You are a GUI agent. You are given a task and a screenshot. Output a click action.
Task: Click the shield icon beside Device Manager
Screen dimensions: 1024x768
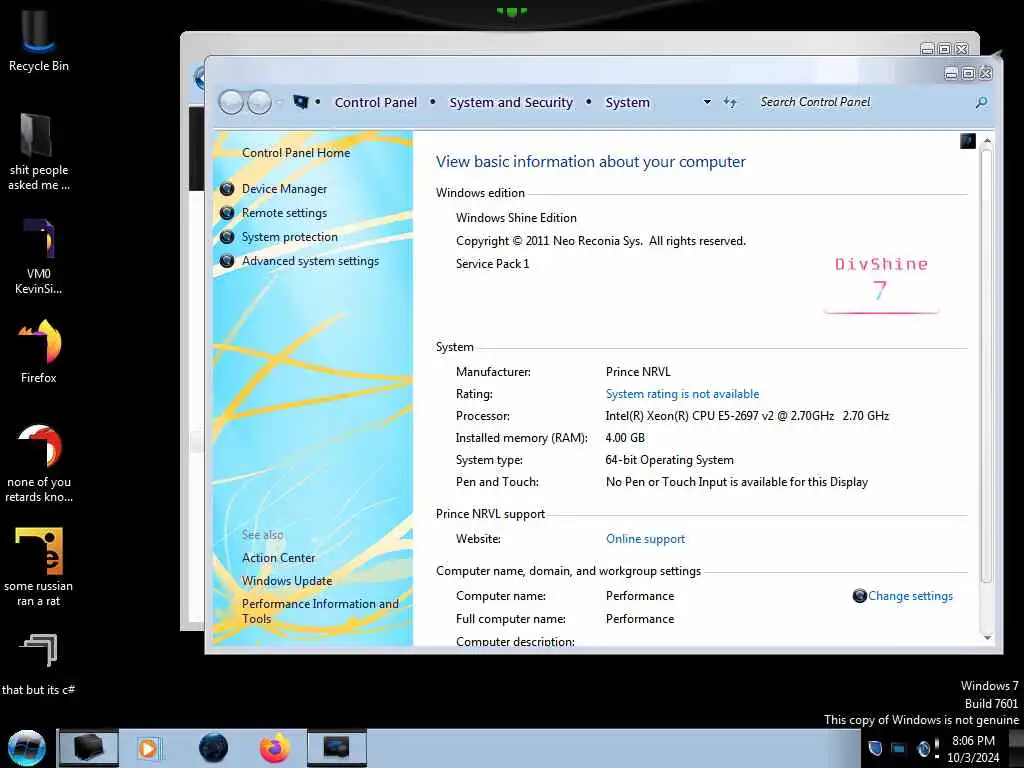coord(227,189)
